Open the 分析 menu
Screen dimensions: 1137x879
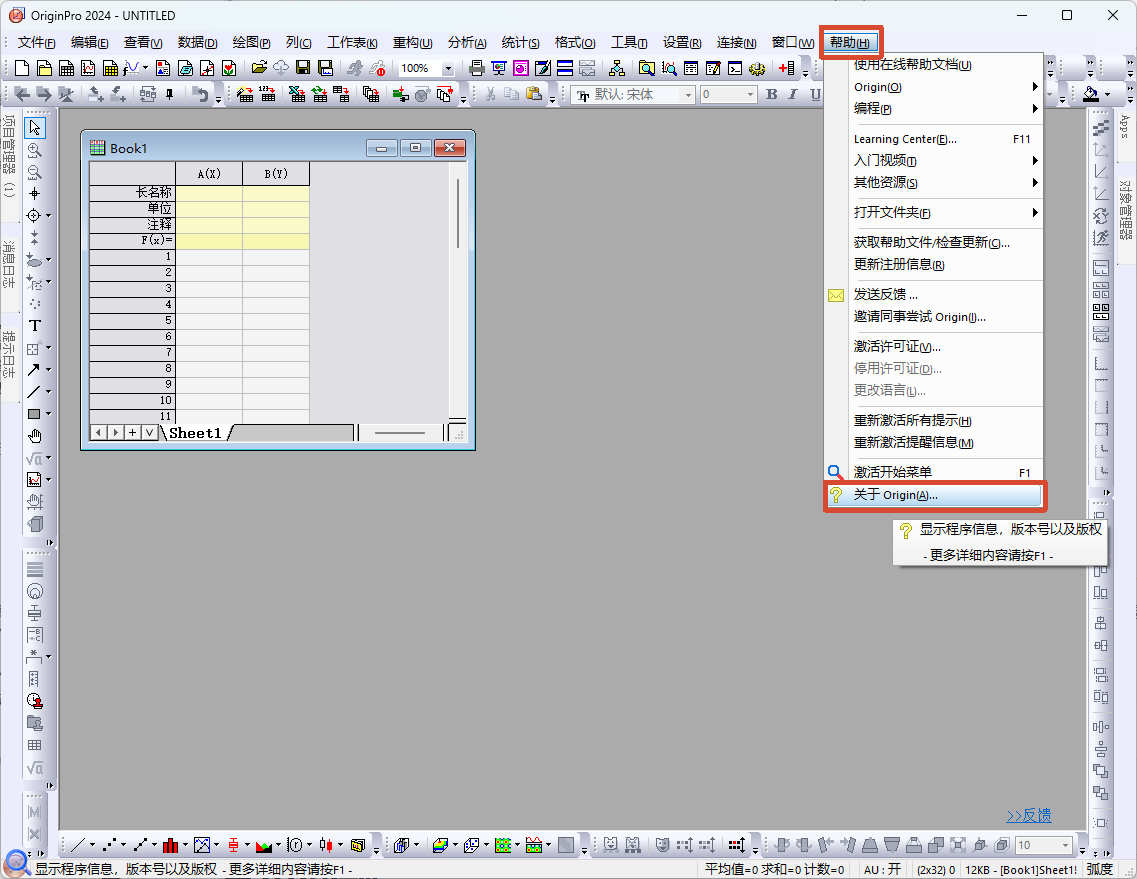(x=466, y=43)
